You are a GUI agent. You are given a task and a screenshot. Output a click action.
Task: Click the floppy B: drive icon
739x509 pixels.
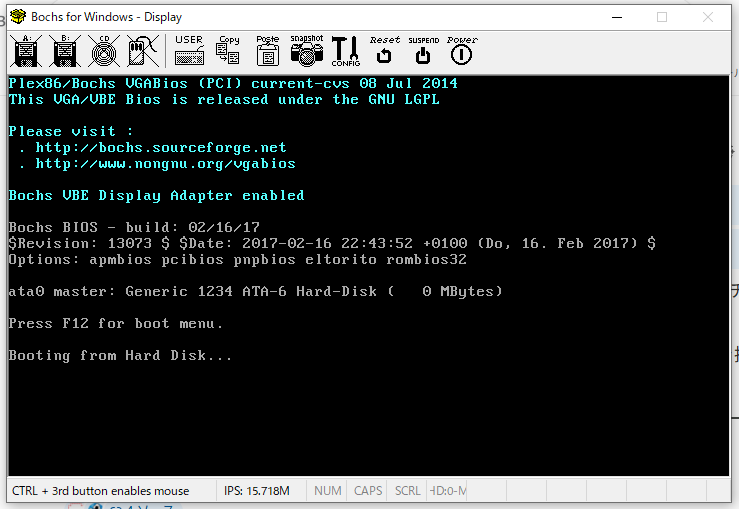pyautogui.click(x=65, y=51)
